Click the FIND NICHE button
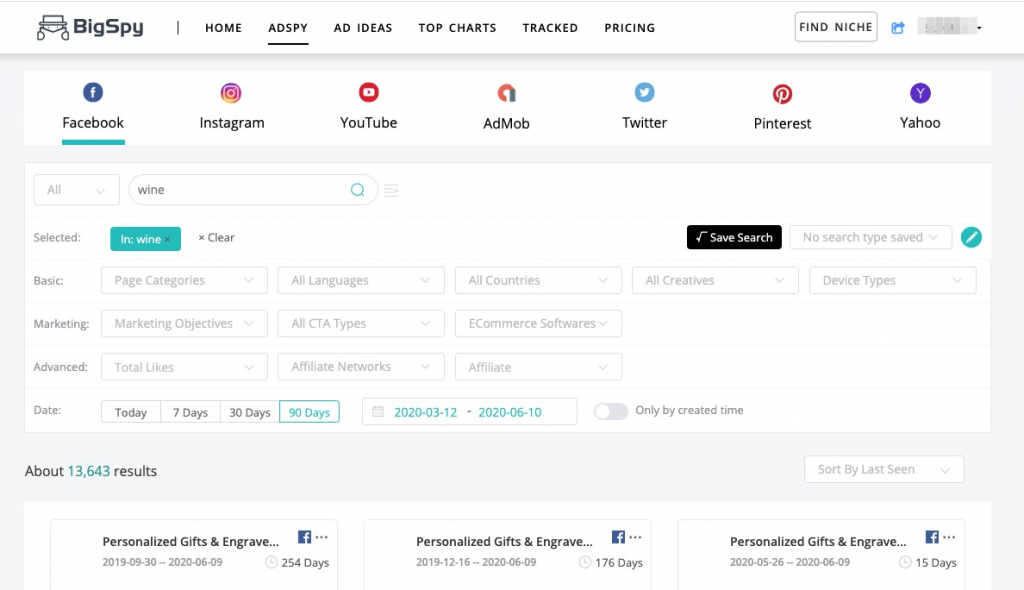1024x590 pixels. [836, 27]
